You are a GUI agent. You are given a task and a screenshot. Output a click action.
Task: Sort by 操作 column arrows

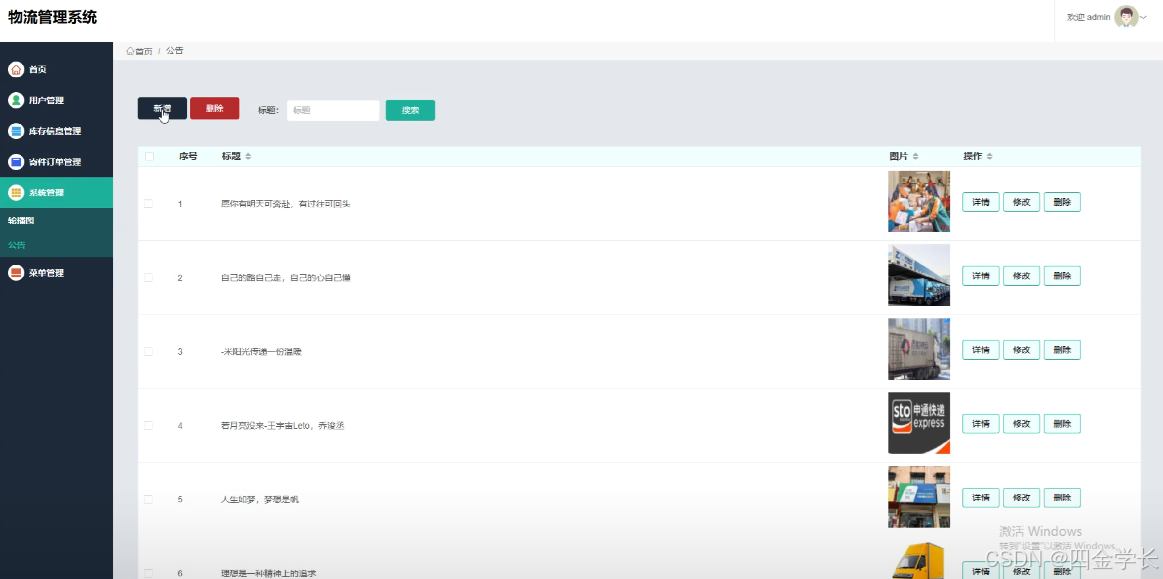[989, 156]
